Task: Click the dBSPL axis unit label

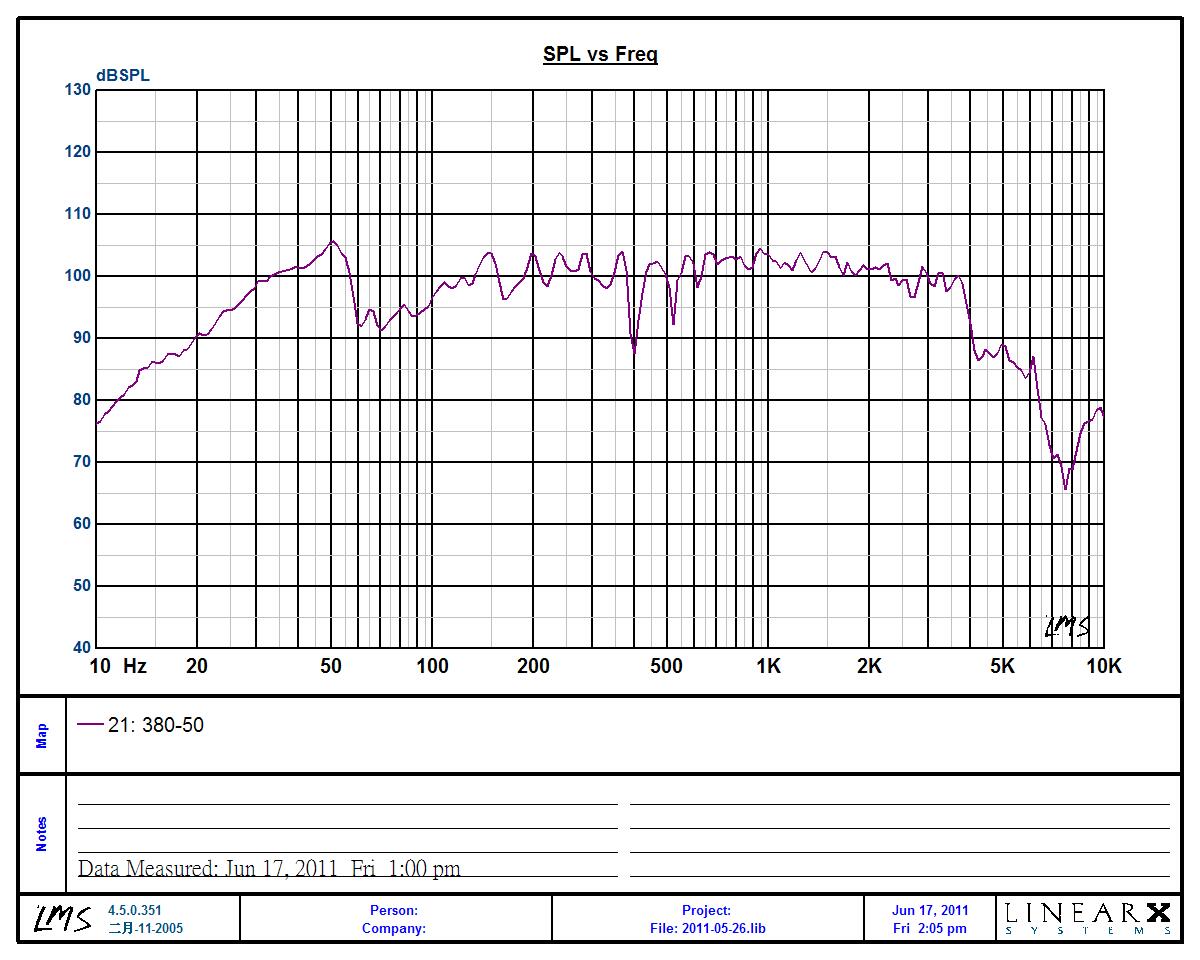Action: click(x=123, y=75)
